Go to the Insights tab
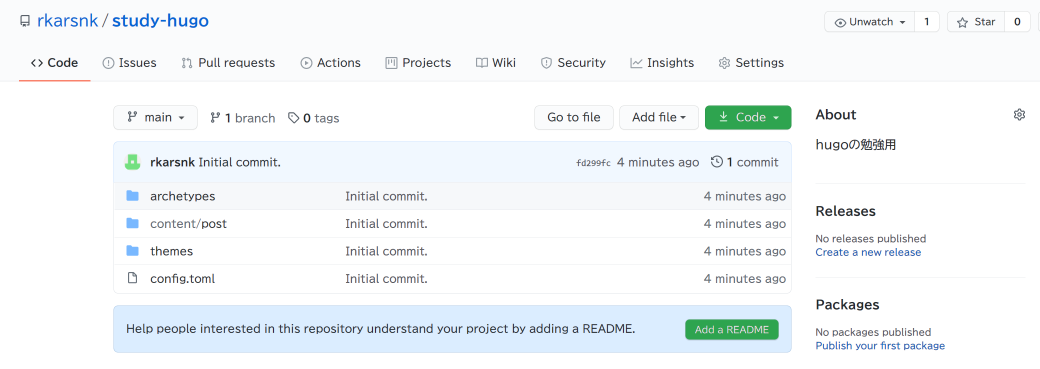This screenshot has width=1040, height=369. (662, 63)
